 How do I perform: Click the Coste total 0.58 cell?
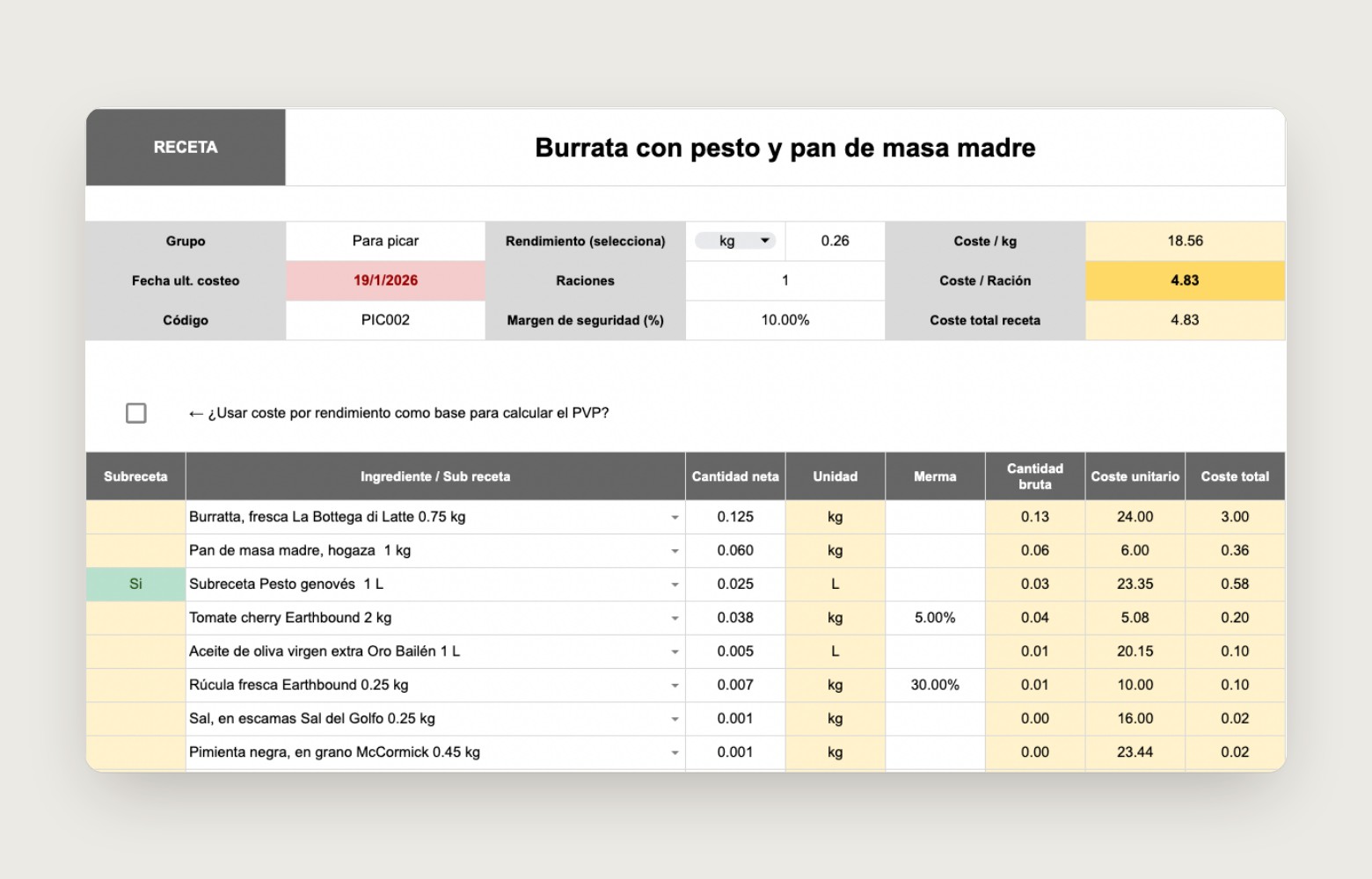[x=1235, y=584]
